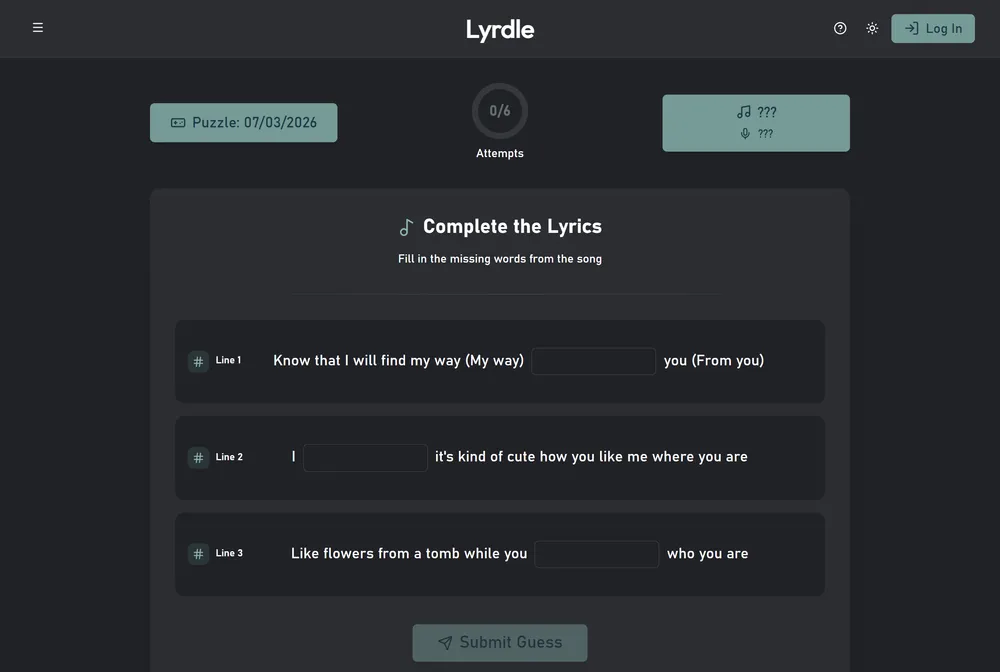Viewport: 1000px width, 672px height.
Task: Click the Line 3 hash icon
Action: (198, 554)
